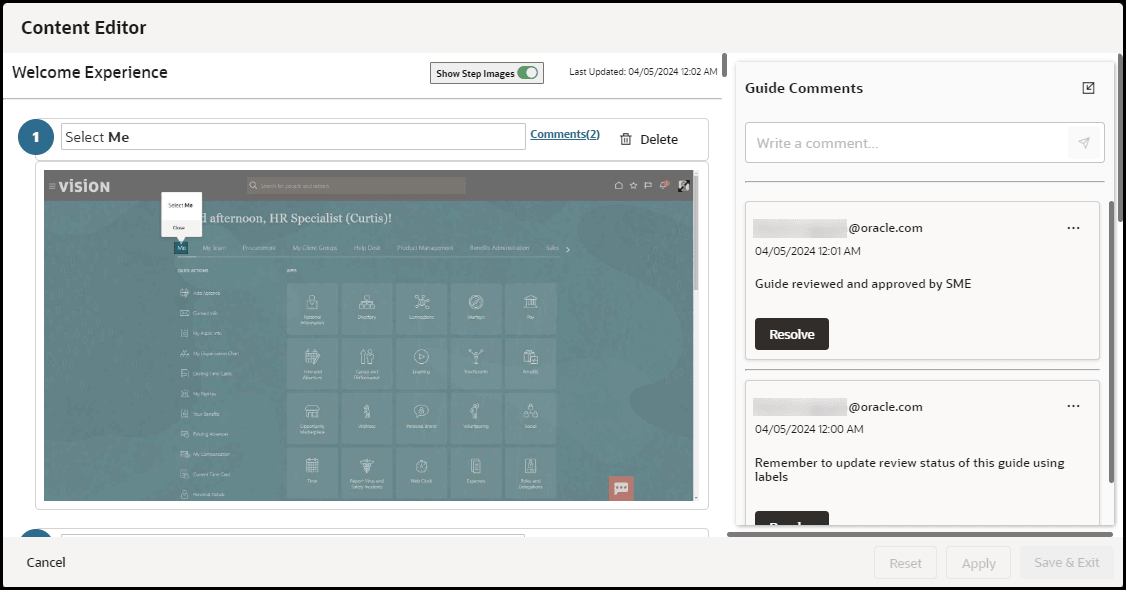Click the Volunteering app tile icon
Image resolution: width=1126 pixels, height=590 pixels.
(x=476, y=411)
